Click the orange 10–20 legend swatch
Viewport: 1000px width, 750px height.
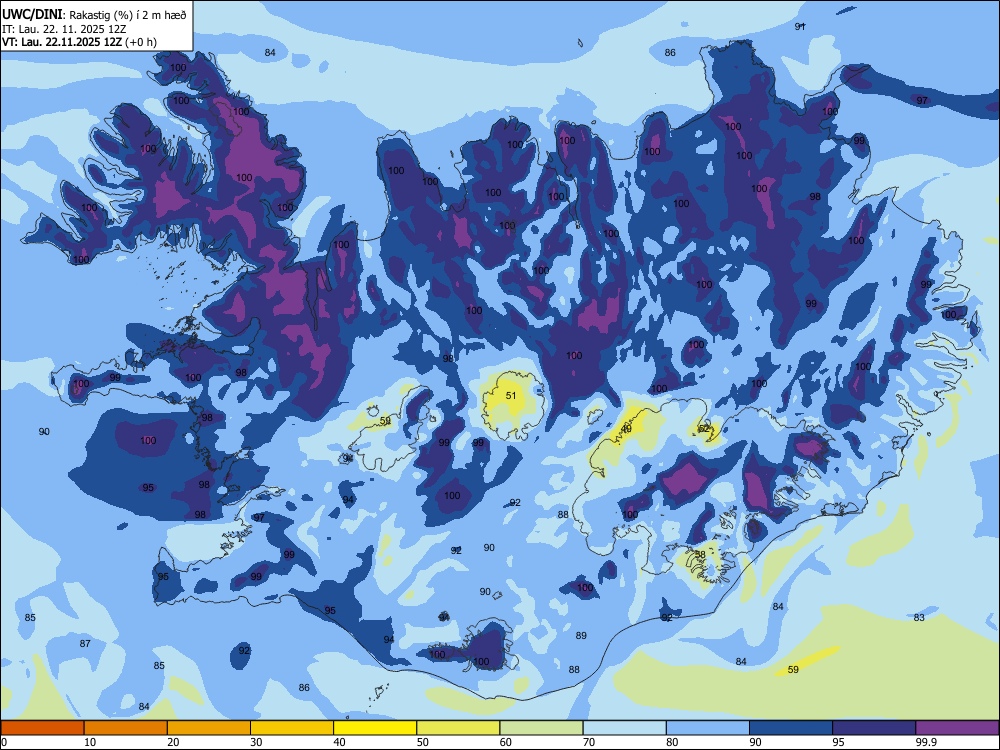[126, 728]
